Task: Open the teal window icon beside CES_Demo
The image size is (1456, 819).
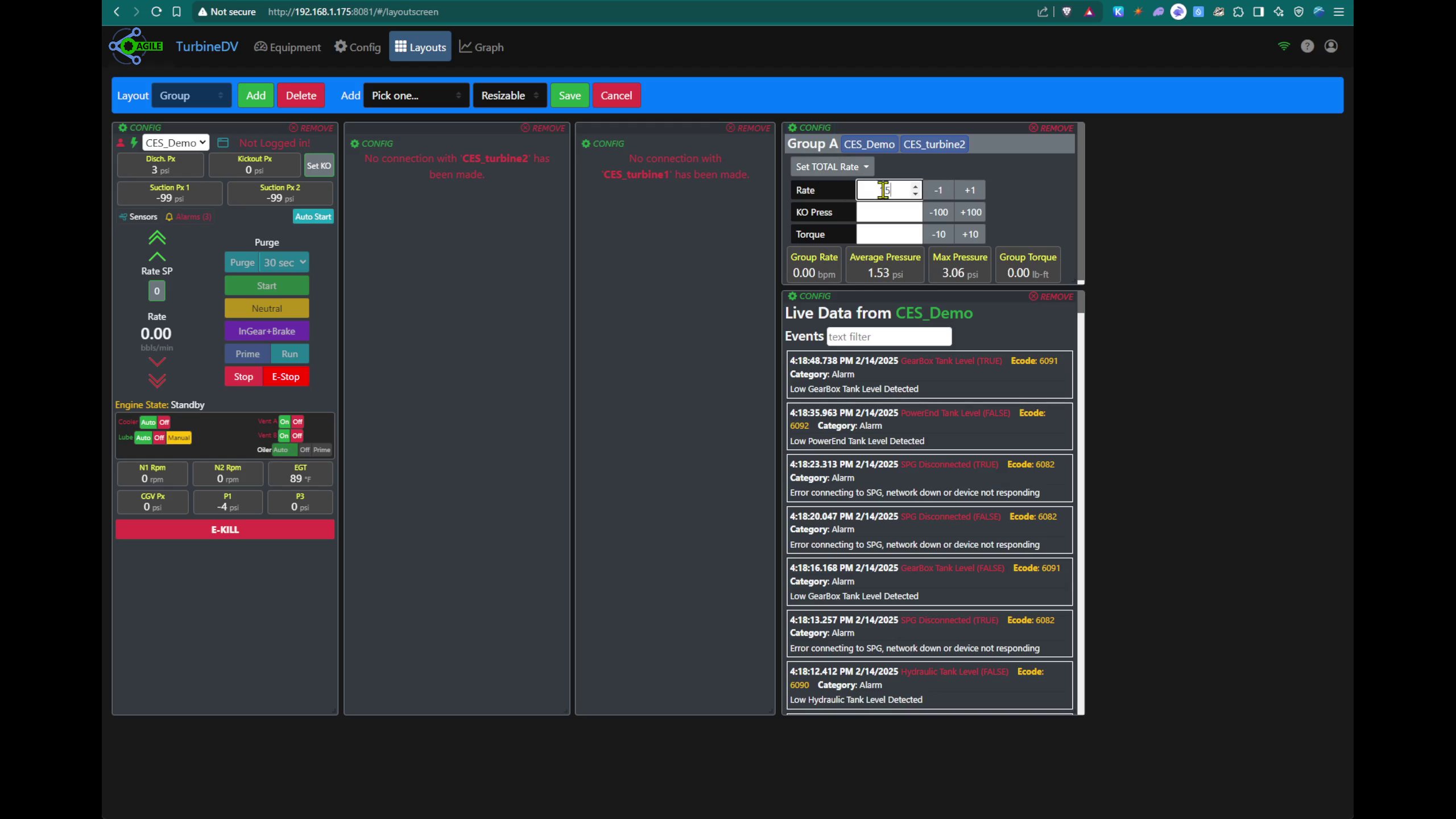Action: pos(222,142)
